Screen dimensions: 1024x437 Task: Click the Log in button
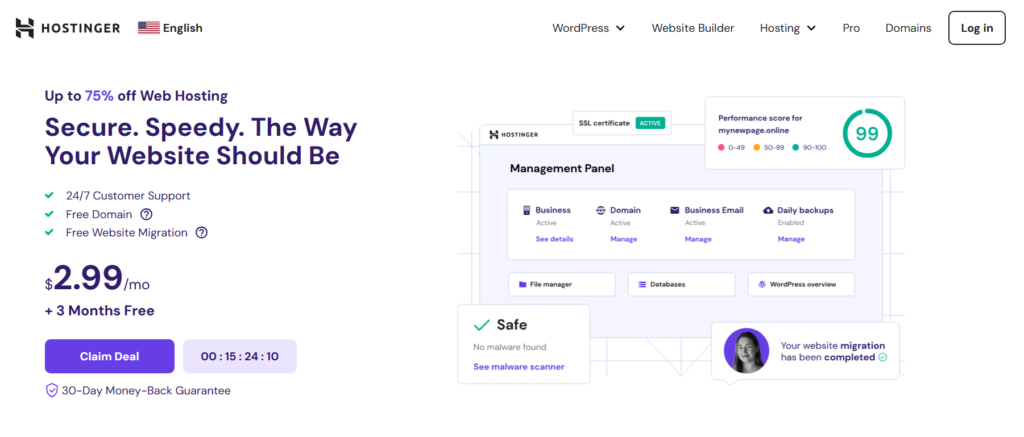[x=976, y=28]
